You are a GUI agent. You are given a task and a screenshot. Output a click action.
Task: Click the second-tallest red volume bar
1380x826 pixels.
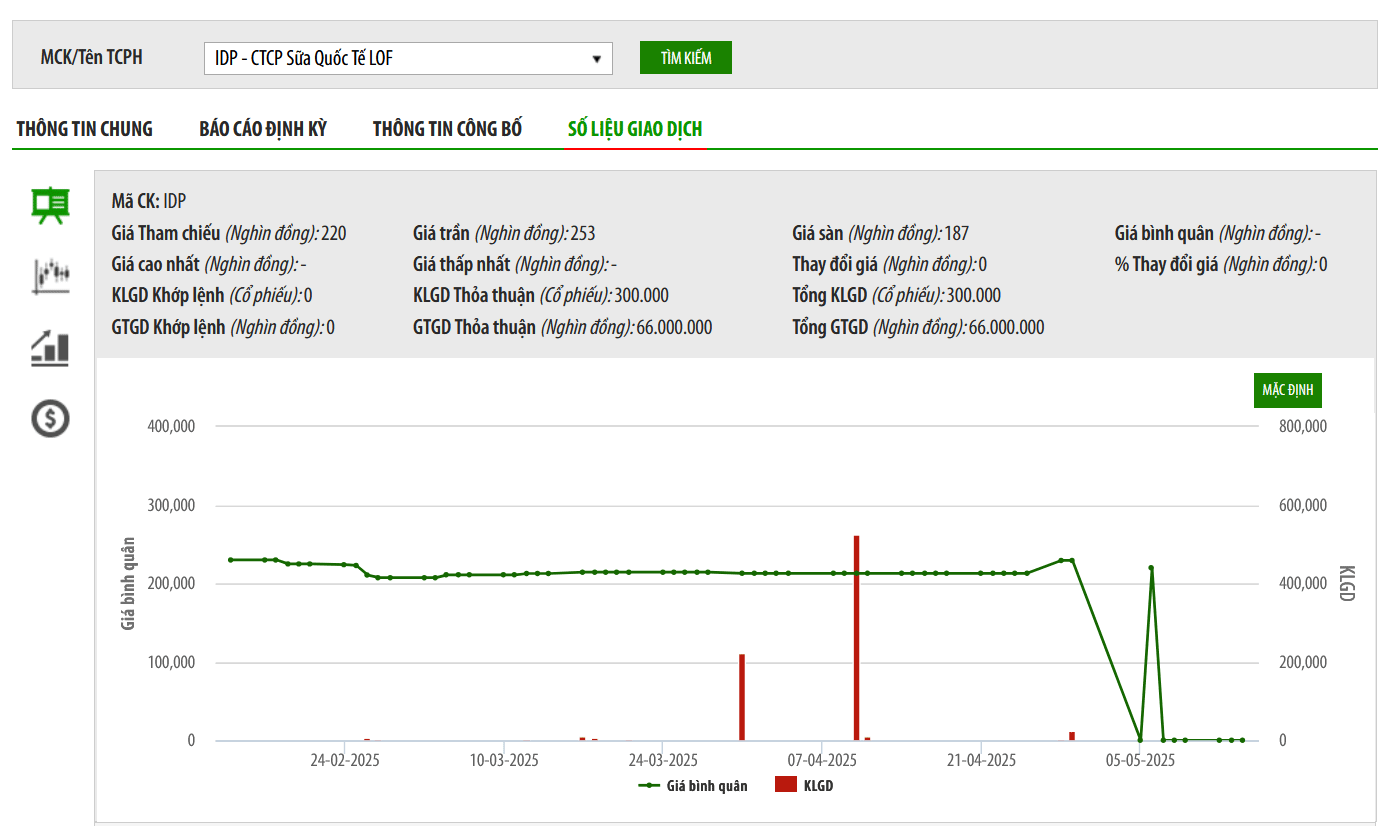(742, 698)
